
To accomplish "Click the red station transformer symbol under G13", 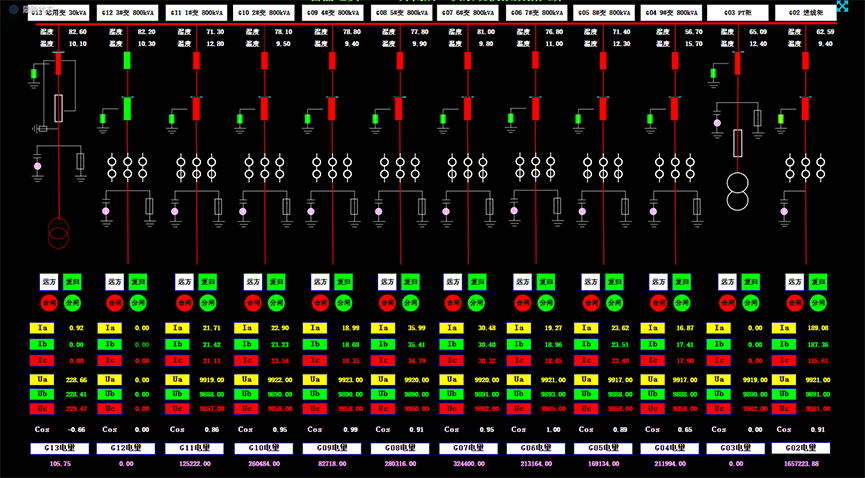I will (x=59, y=235).
